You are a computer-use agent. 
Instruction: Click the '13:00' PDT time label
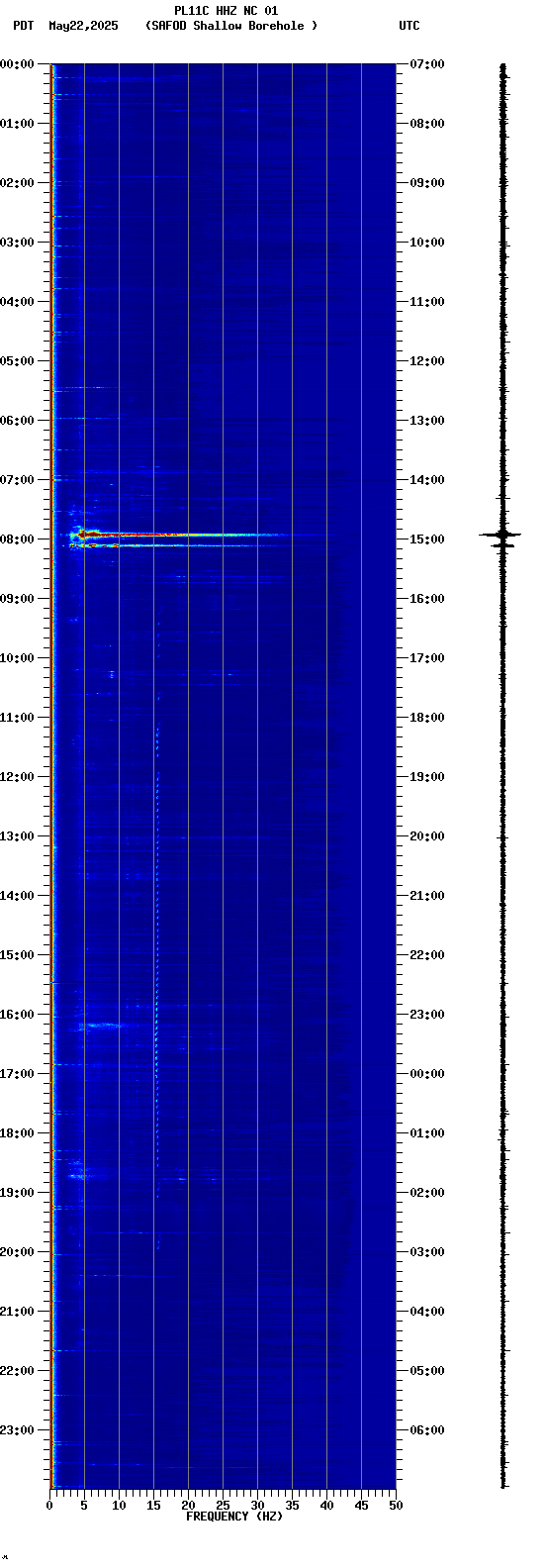[x=17, y=836]
